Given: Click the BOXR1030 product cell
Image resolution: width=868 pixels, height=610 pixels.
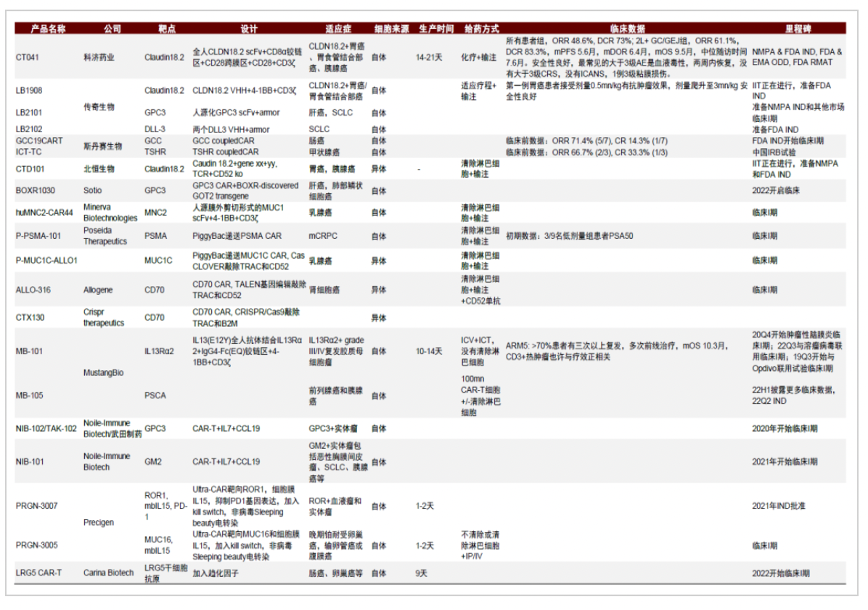Looking at the screenshot, I should point(35,190).
